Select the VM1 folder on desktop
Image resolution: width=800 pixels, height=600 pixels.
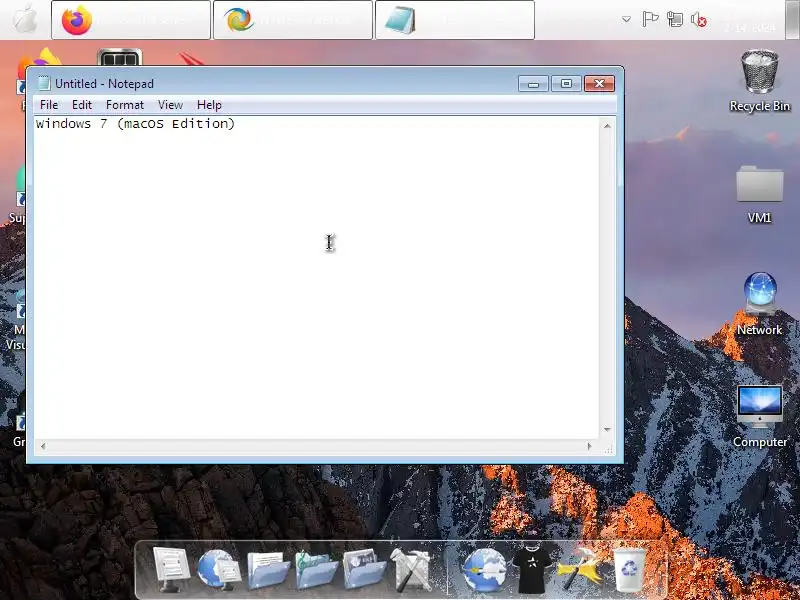(x=759, y=194)
